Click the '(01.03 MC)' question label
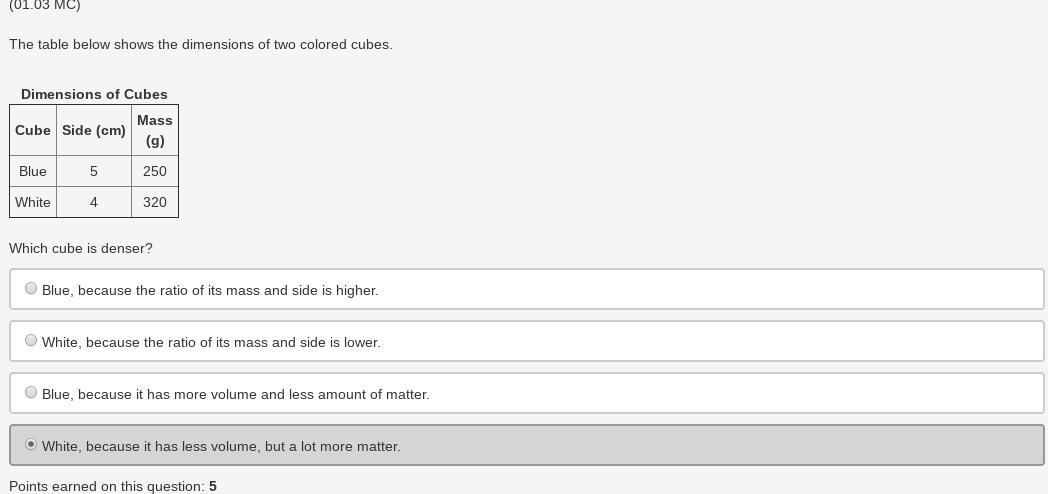 pyautogui.click(x=45, y=5)
